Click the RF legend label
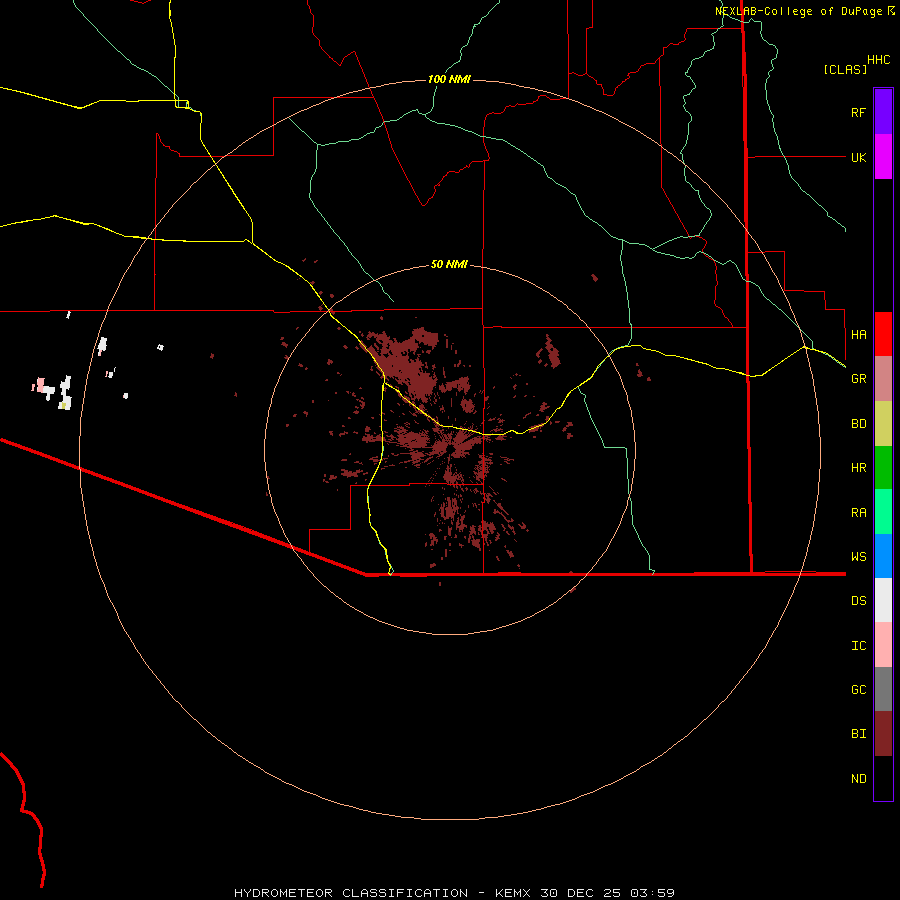This screenshot has height=900, width=900. click(858, 112)
